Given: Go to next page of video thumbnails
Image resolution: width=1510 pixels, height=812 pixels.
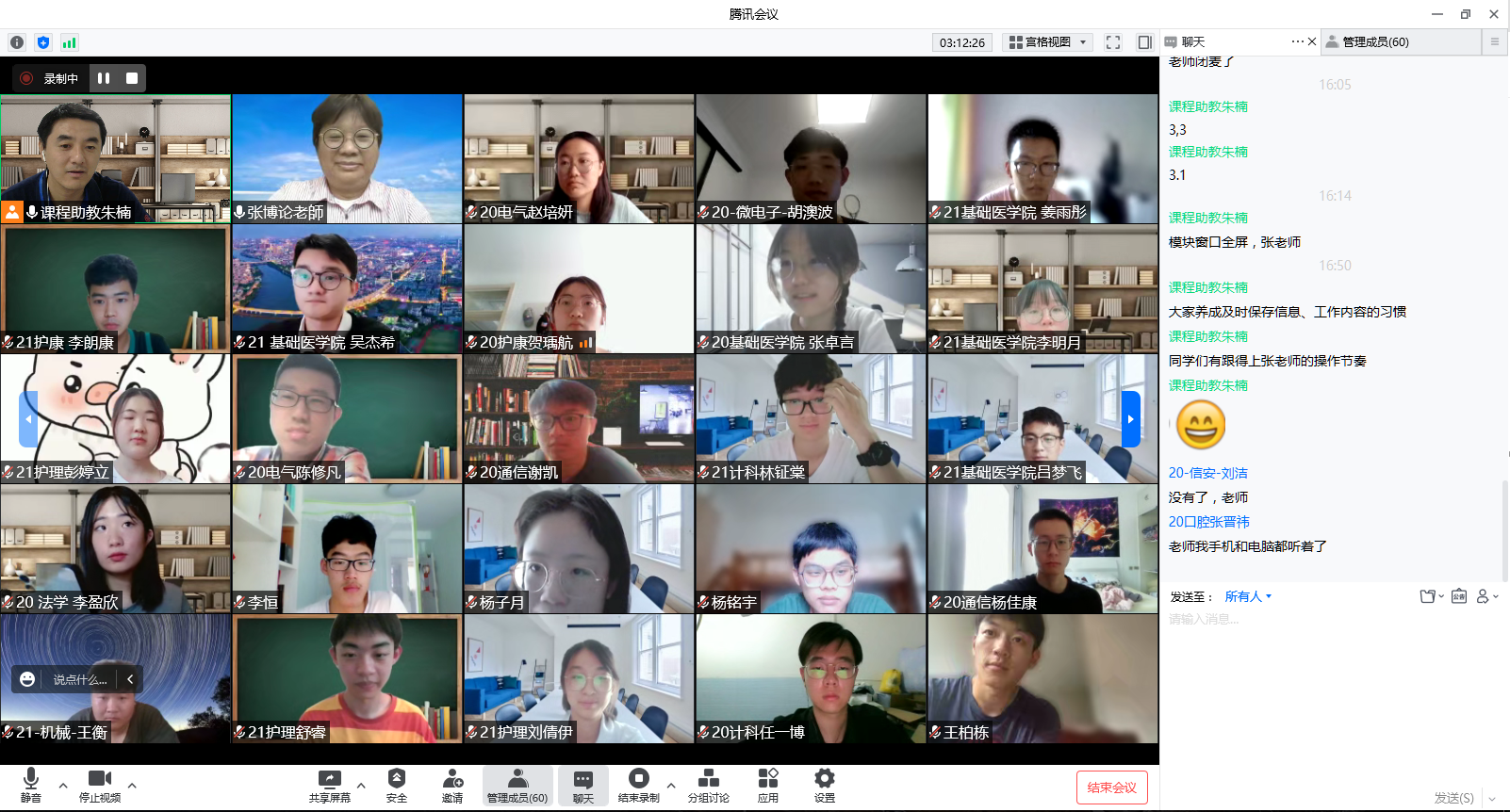Looking at the screenshot, I should tap(1130, 419).
